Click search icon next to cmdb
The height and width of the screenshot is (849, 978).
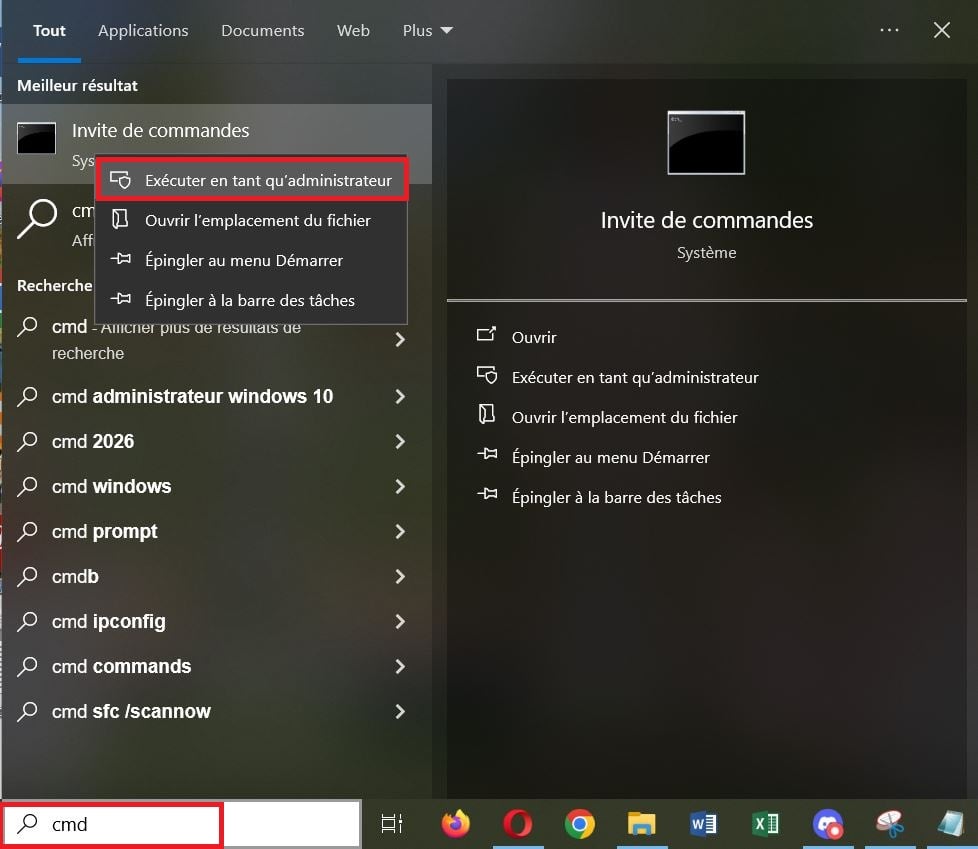[27, 576]
